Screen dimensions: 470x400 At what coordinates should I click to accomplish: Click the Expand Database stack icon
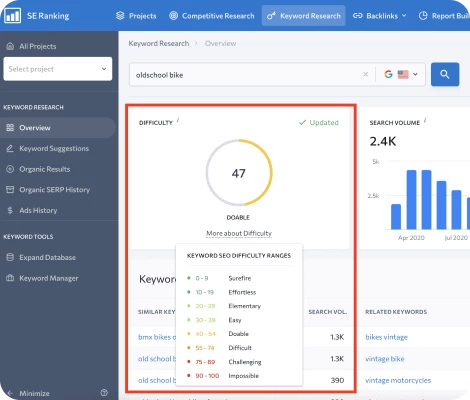pyautogui.click(x=10, y=257)
